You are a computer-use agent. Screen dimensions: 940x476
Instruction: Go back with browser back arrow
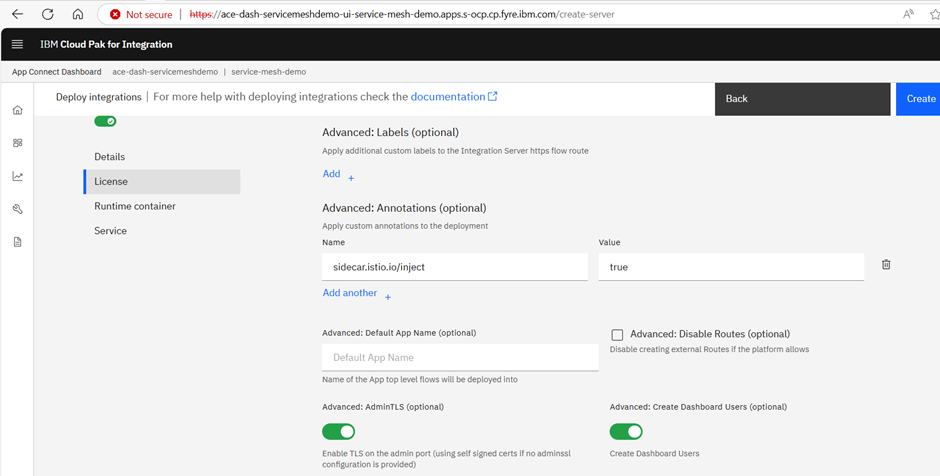(17, 14)
